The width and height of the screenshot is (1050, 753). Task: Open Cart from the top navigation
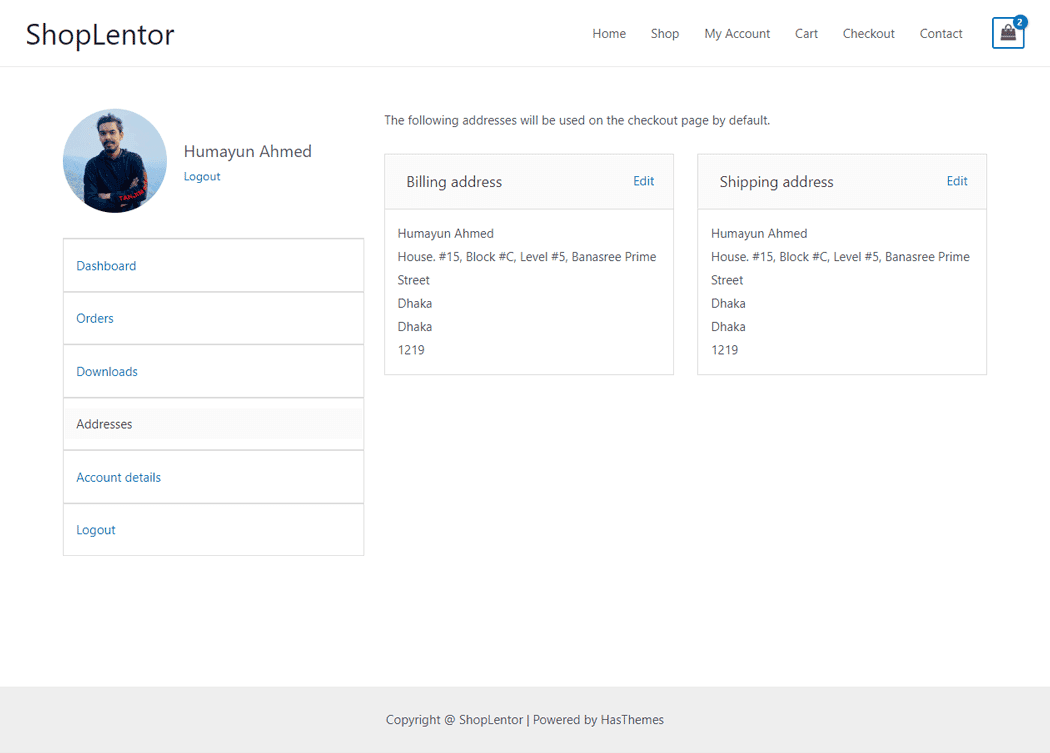pos(806,34)
